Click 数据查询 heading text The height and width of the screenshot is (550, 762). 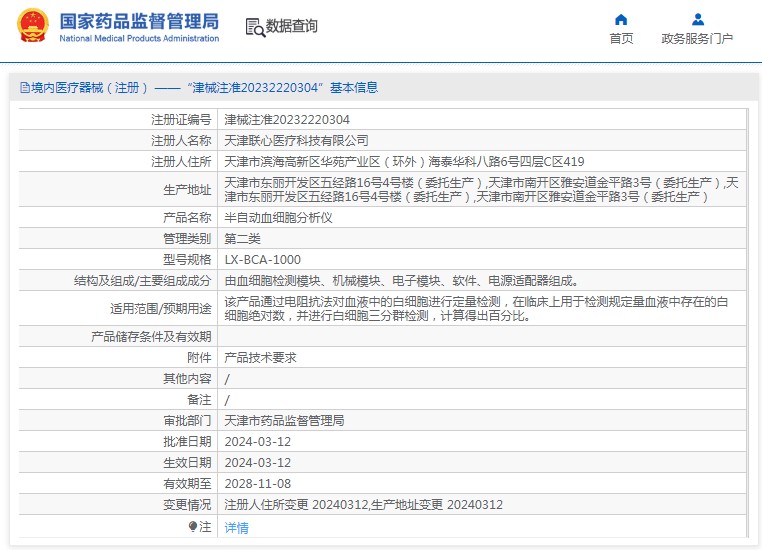pyautogui.click(x=292, y=26)
